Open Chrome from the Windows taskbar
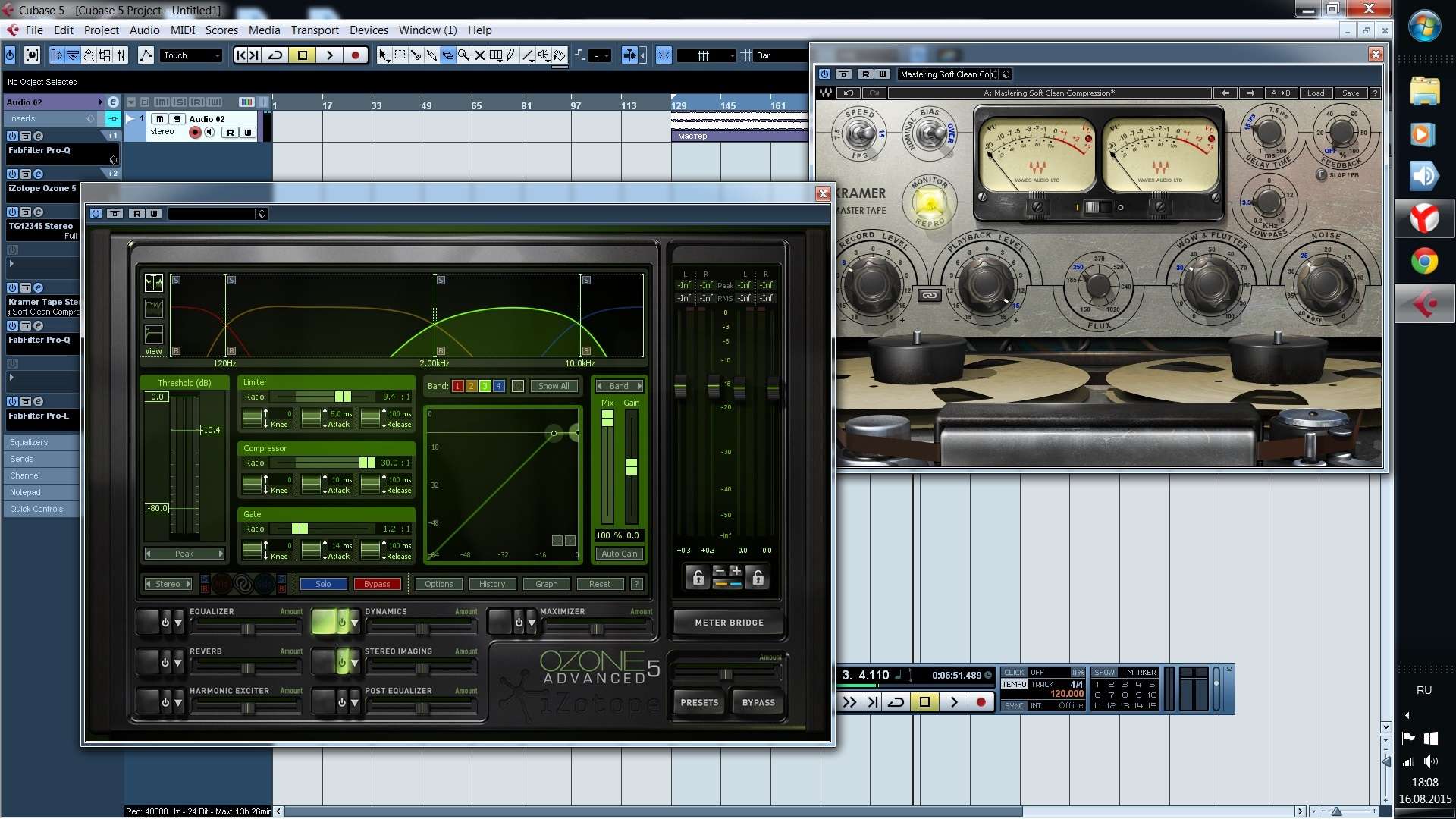Viewport: 1456px width, 819px height. tap(1424, 262)
